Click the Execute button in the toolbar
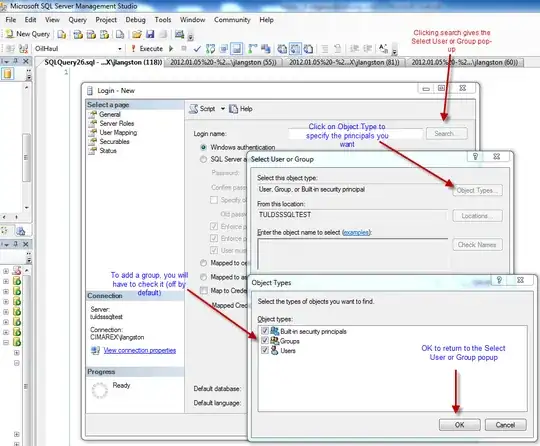The width and height of the screenshot is (540, 446). (x=147, y=49)
